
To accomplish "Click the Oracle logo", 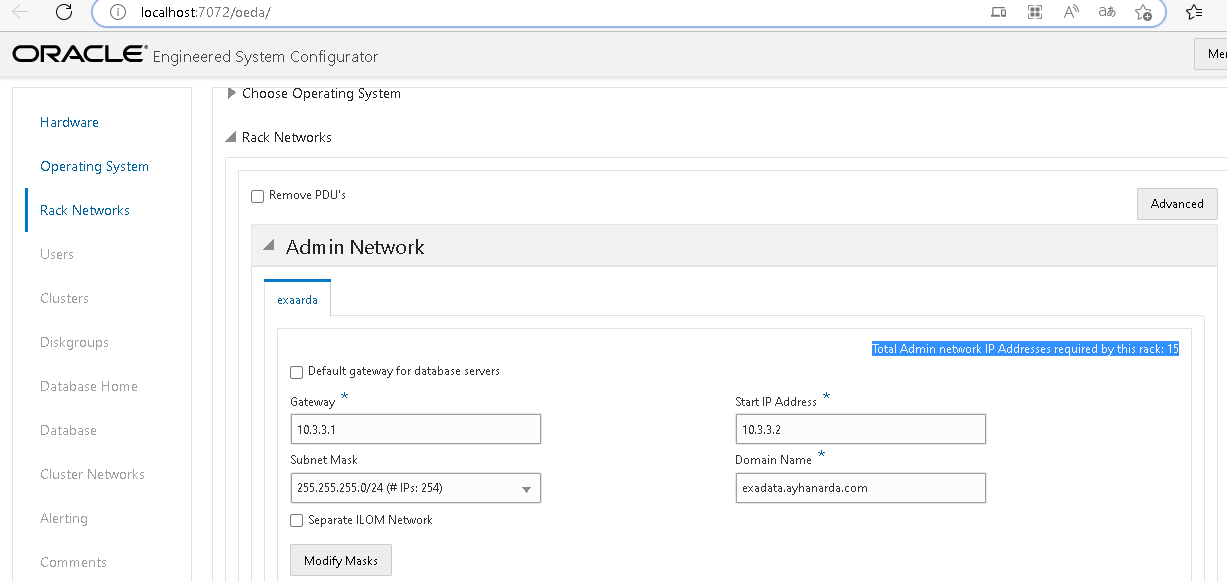I will pos(79,54).
